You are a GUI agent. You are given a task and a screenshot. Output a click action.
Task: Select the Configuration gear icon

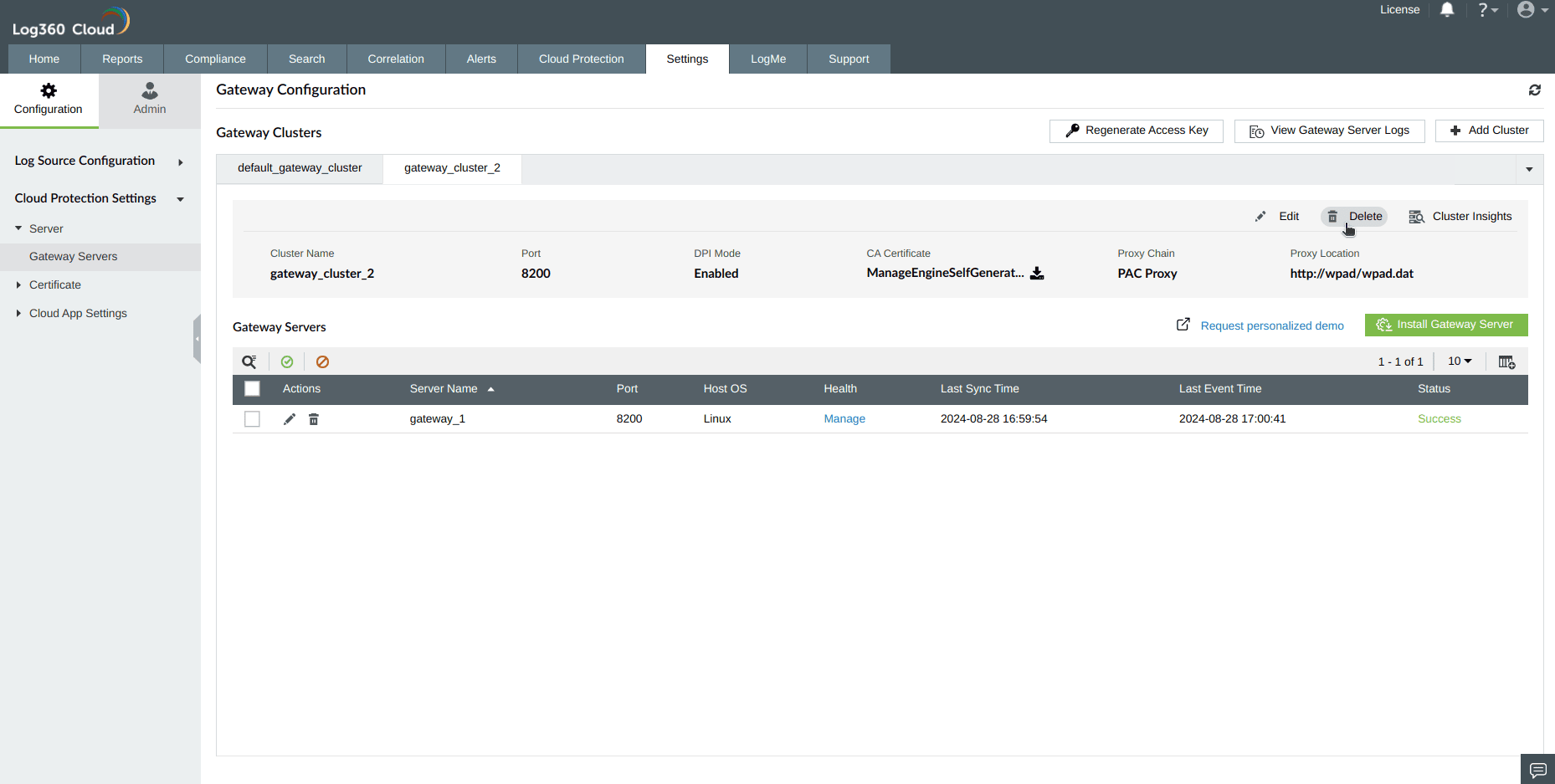tap(49, 90)
